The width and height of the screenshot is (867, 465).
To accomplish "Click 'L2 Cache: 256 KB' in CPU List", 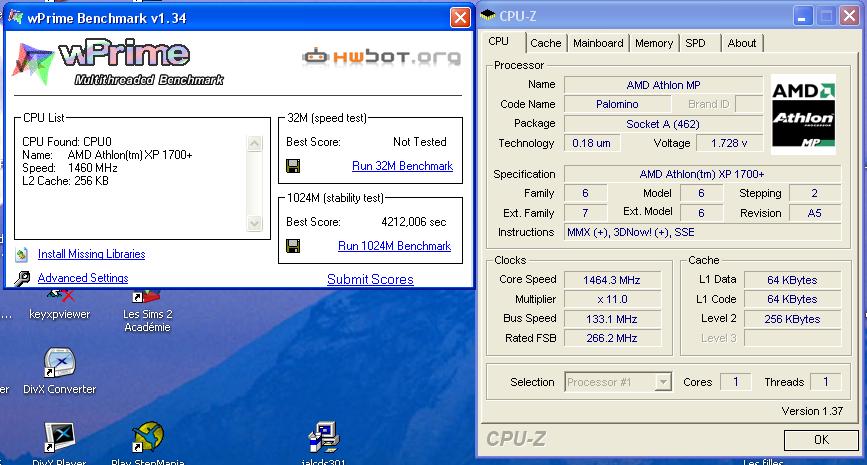I will pos(65,181).
